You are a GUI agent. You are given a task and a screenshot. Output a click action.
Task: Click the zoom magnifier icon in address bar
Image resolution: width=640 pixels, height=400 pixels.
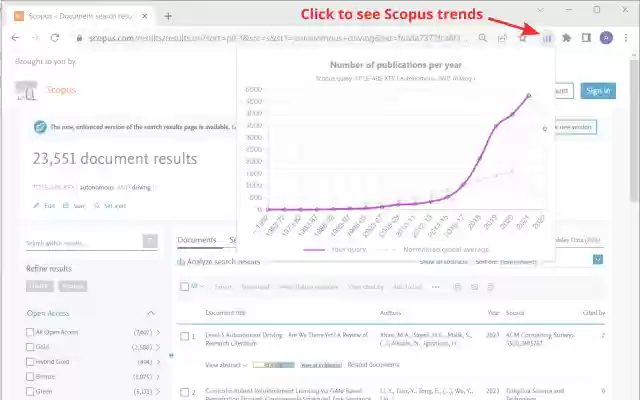[482, 38]
